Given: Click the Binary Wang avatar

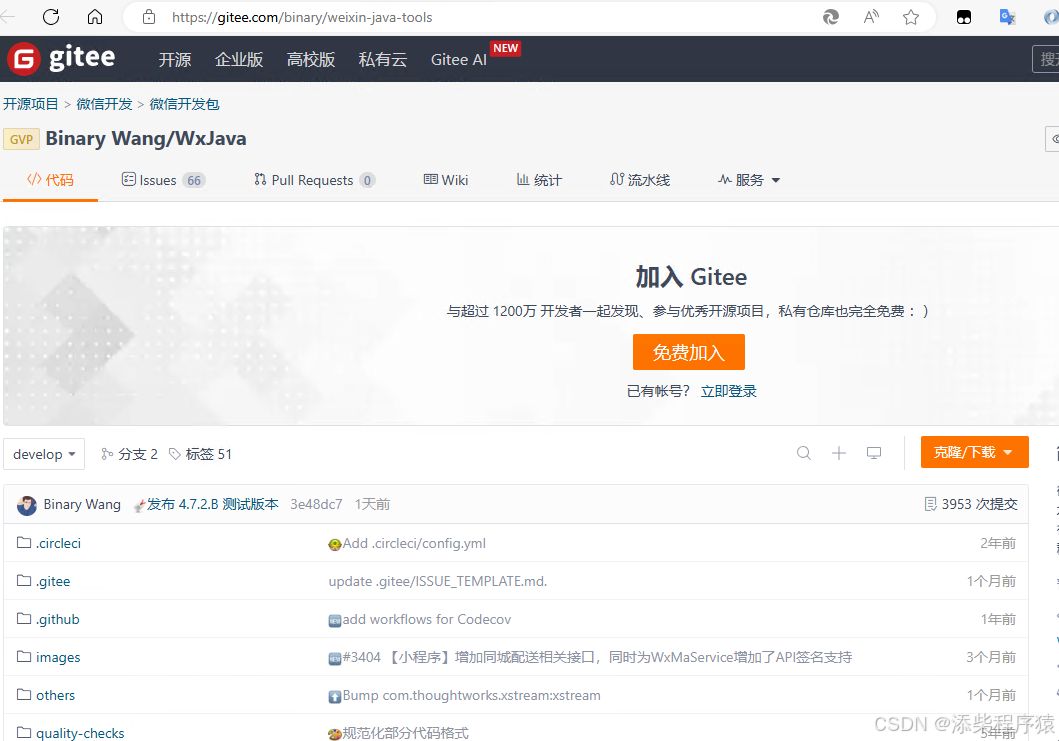Looking at the screenshot, I should [x=26, y=505].
